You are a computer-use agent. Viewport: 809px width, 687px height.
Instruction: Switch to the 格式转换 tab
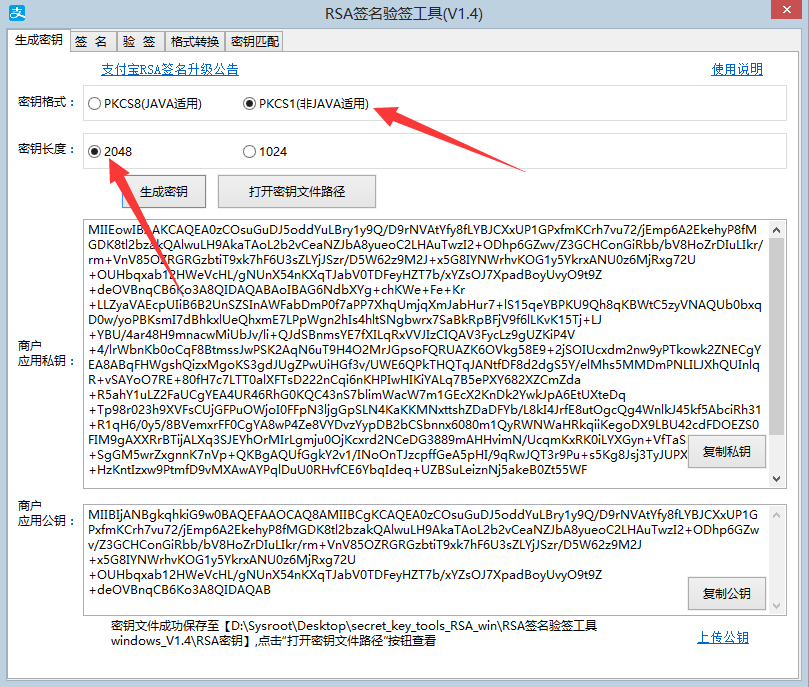(x=195, y=41)
